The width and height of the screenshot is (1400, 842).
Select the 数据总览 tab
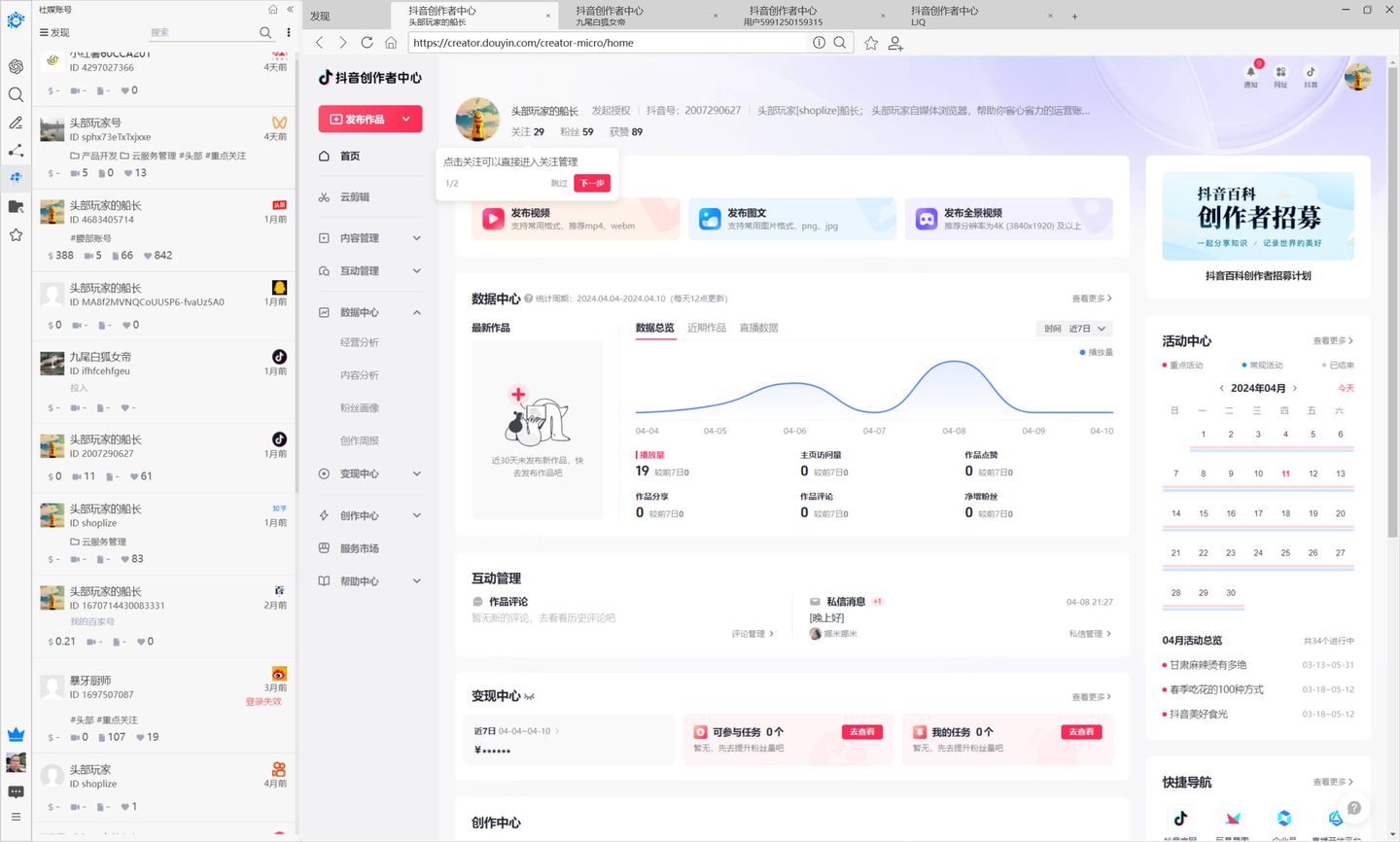coord(654,328)
